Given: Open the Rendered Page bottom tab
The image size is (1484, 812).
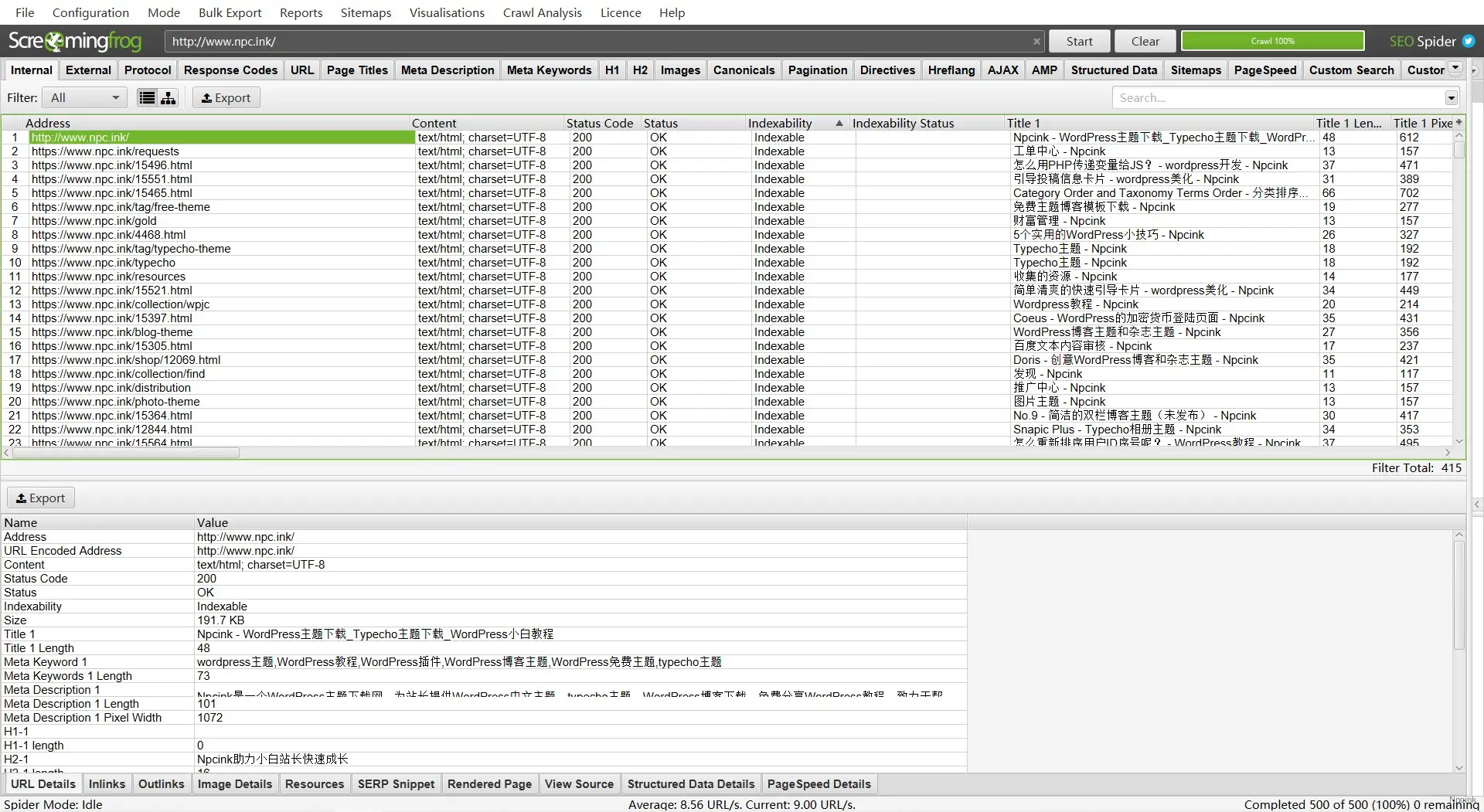Looking at the screenshot, I should pos(489,783).
